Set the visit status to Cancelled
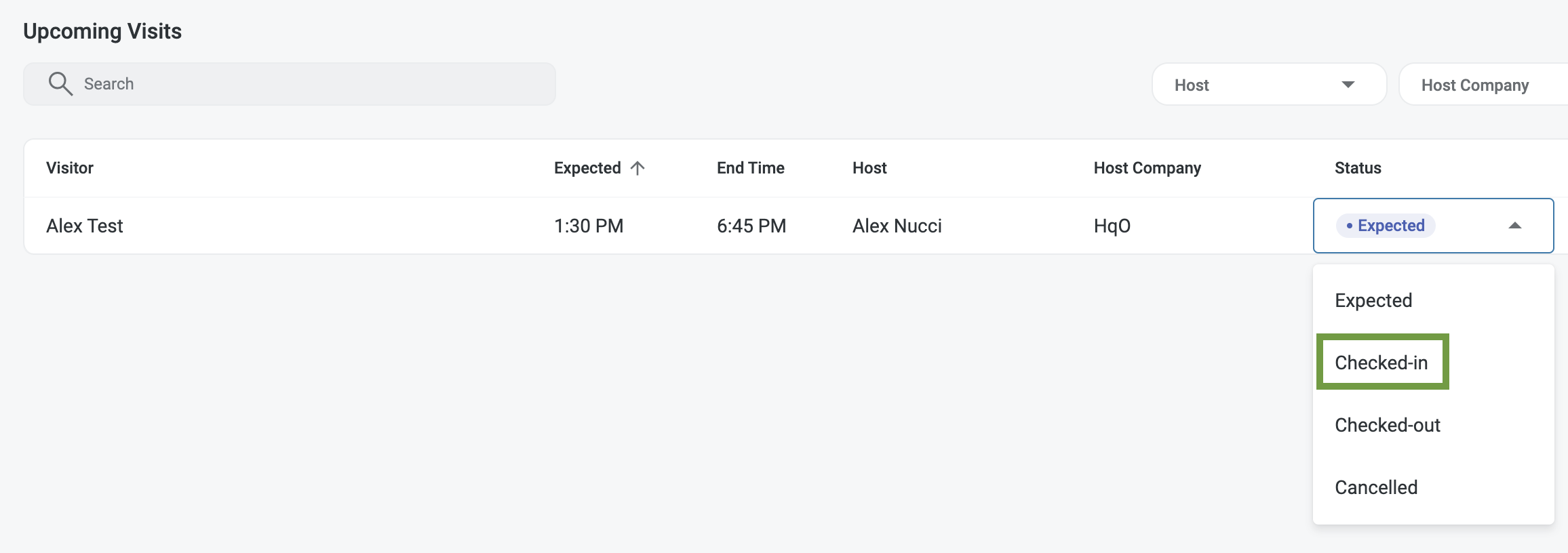The image size is (1568, 553). coord(1376,487)
